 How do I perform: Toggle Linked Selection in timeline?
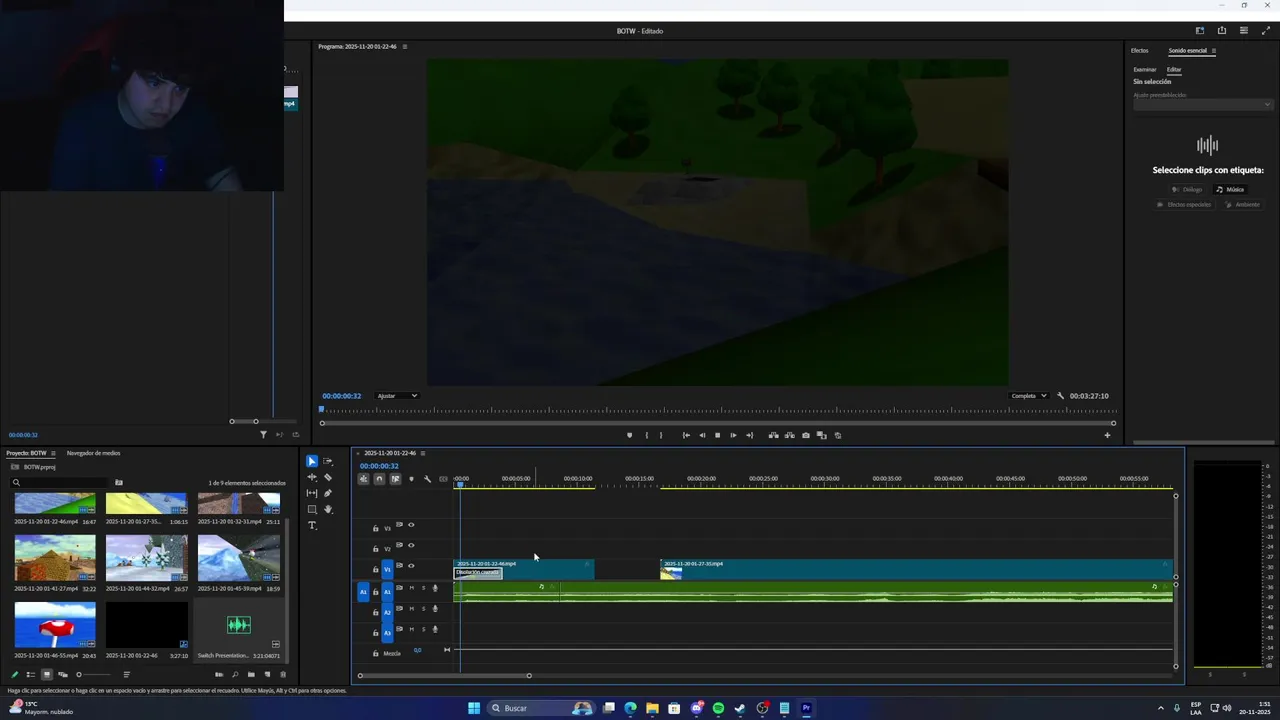395,479
